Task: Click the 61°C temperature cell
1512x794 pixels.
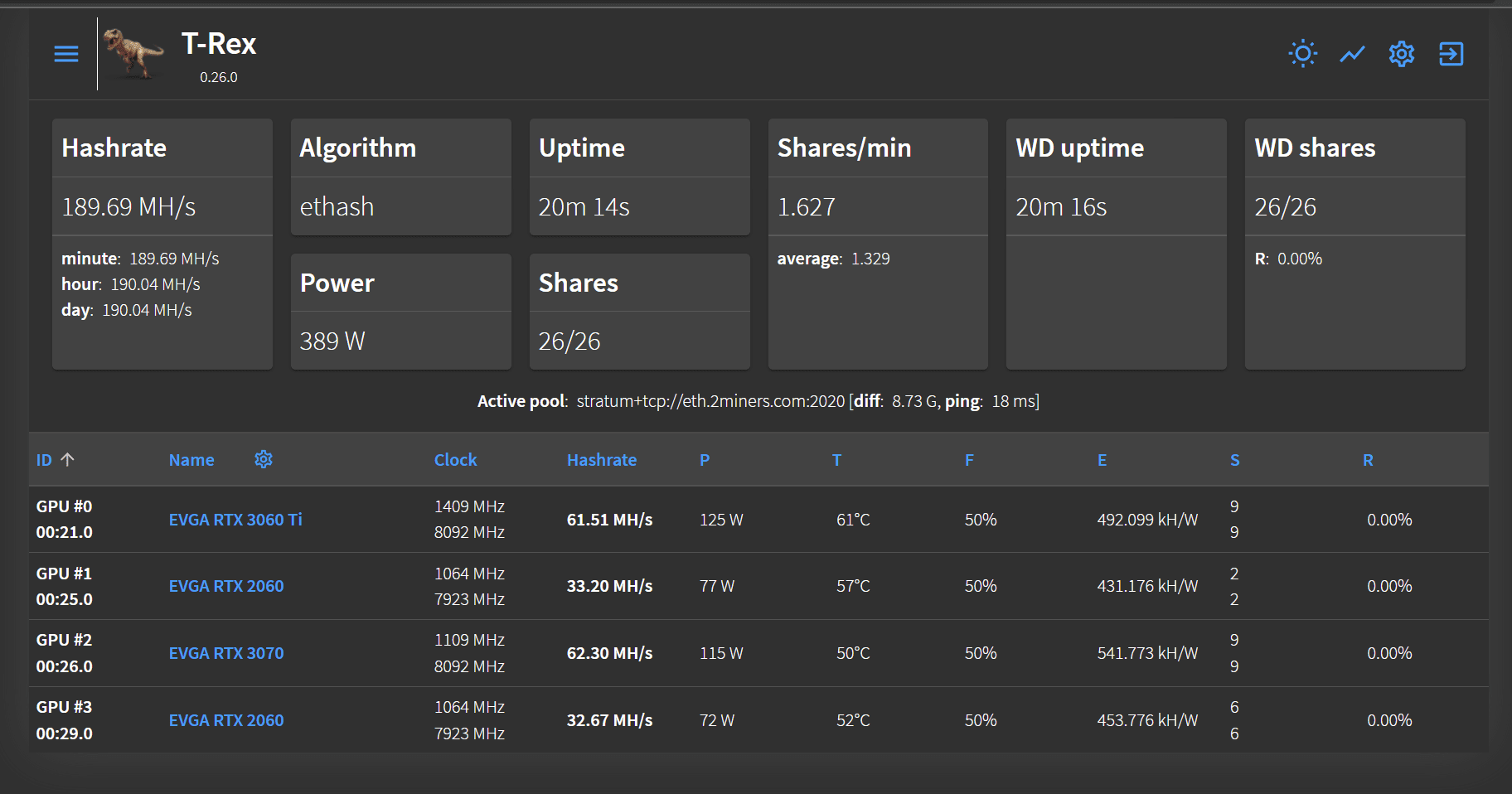Action: pos(853,520)
